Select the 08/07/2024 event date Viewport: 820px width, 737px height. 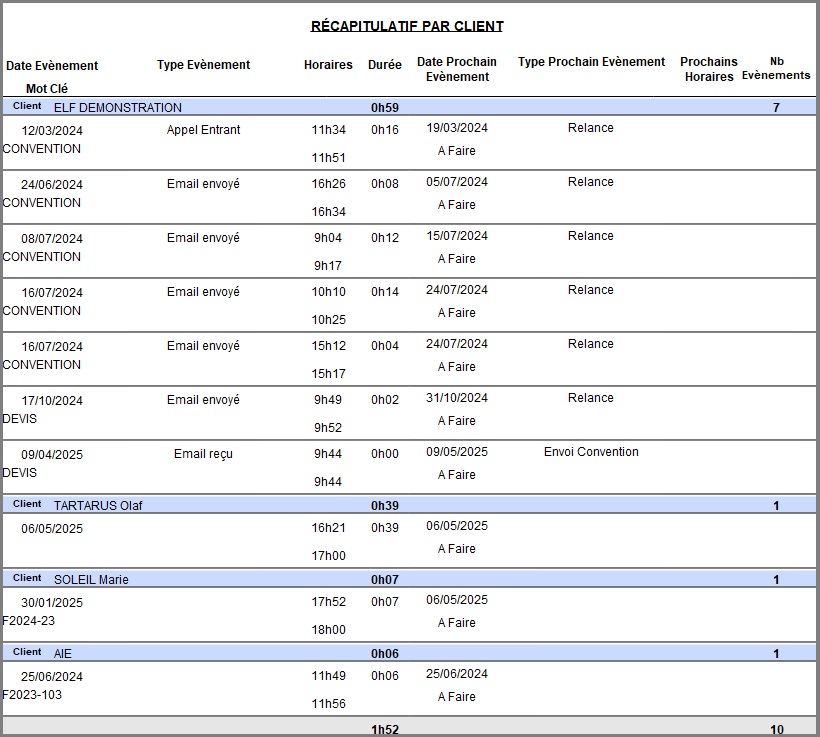click(x=52, y=239)
